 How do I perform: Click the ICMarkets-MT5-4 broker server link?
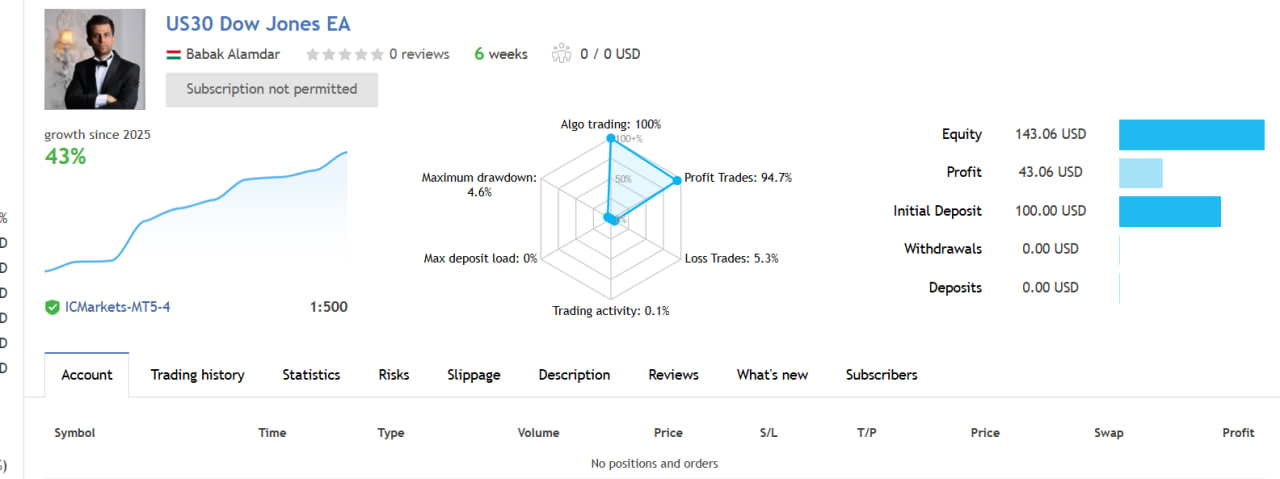tap(117, 307)
